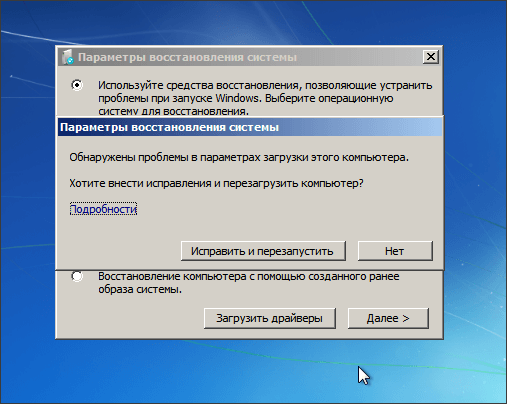The height and width of the screenshot is (404, 507).
Task: Click the Используйте средства восстановления option label
Action: (x=265, y=98)
